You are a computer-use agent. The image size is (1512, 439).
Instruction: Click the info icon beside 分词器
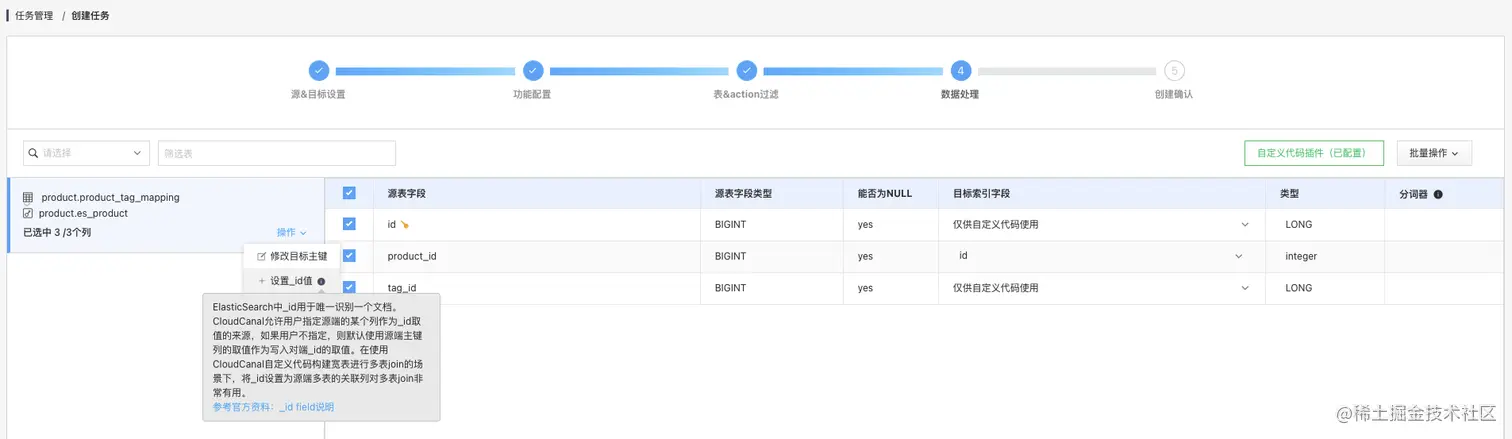[x=1438, y=194]
